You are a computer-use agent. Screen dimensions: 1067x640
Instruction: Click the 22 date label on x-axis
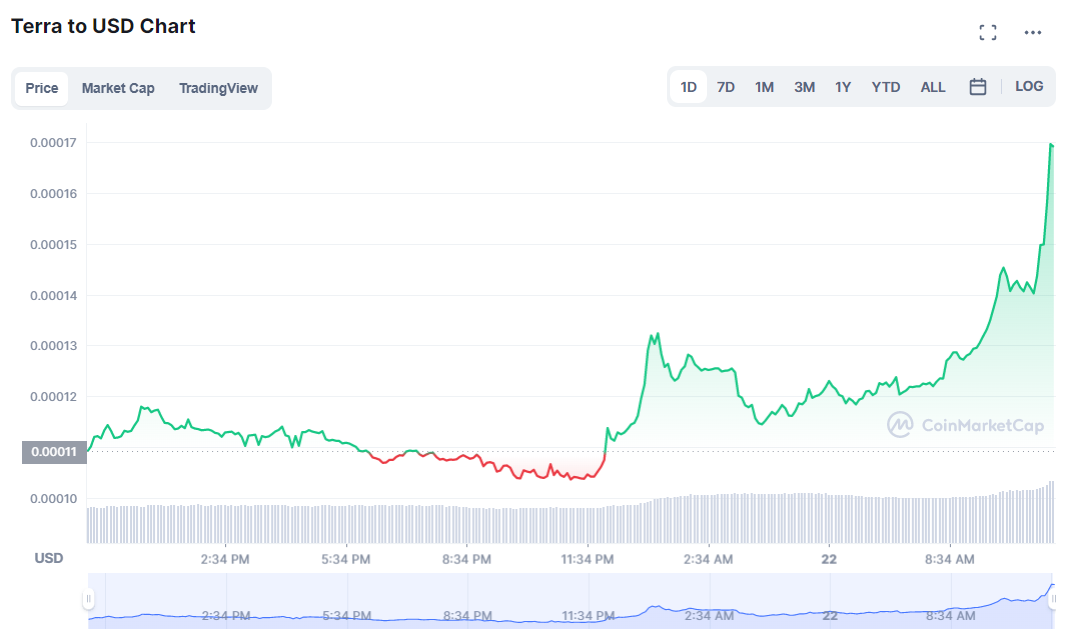pyautogui.click(x=829, y=560)
